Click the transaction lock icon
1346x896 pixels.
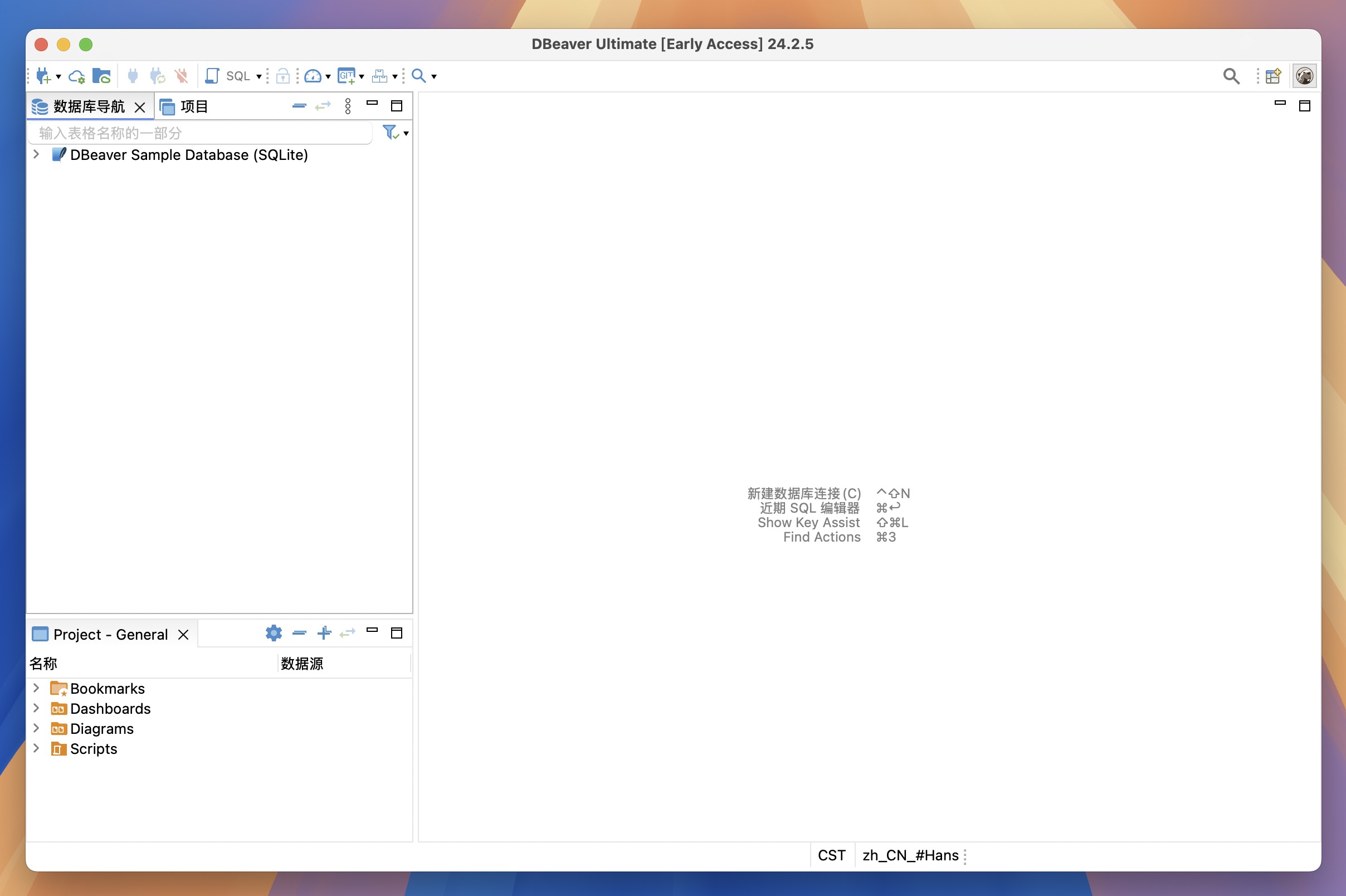(x=283, y=76)
